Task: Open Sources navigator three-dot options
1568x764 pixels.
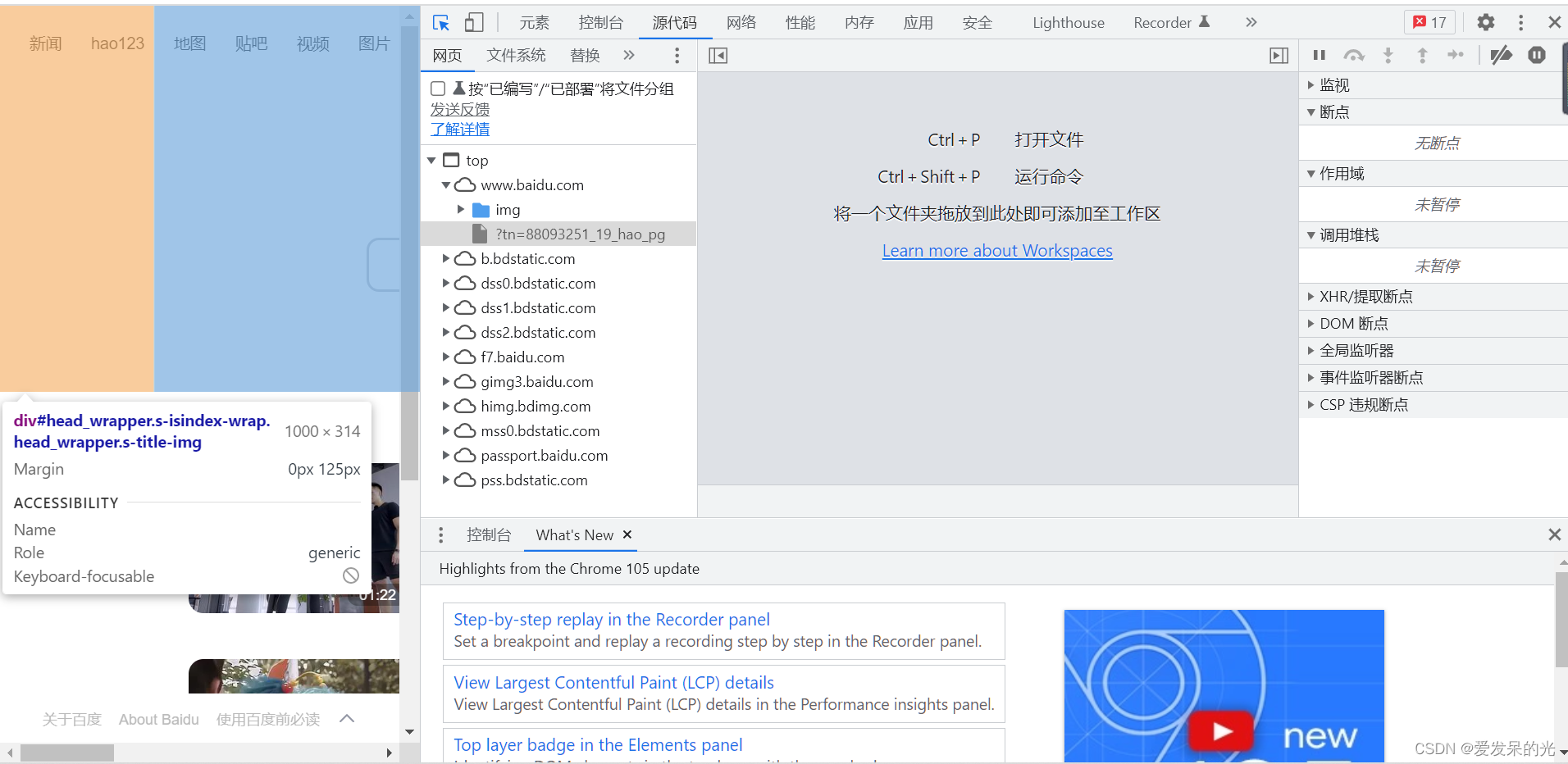Action: pos(677,55)
